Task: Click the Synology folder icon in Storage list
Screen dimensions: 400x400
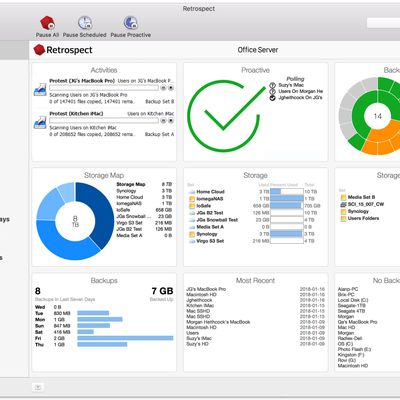Action: point(192,234)
